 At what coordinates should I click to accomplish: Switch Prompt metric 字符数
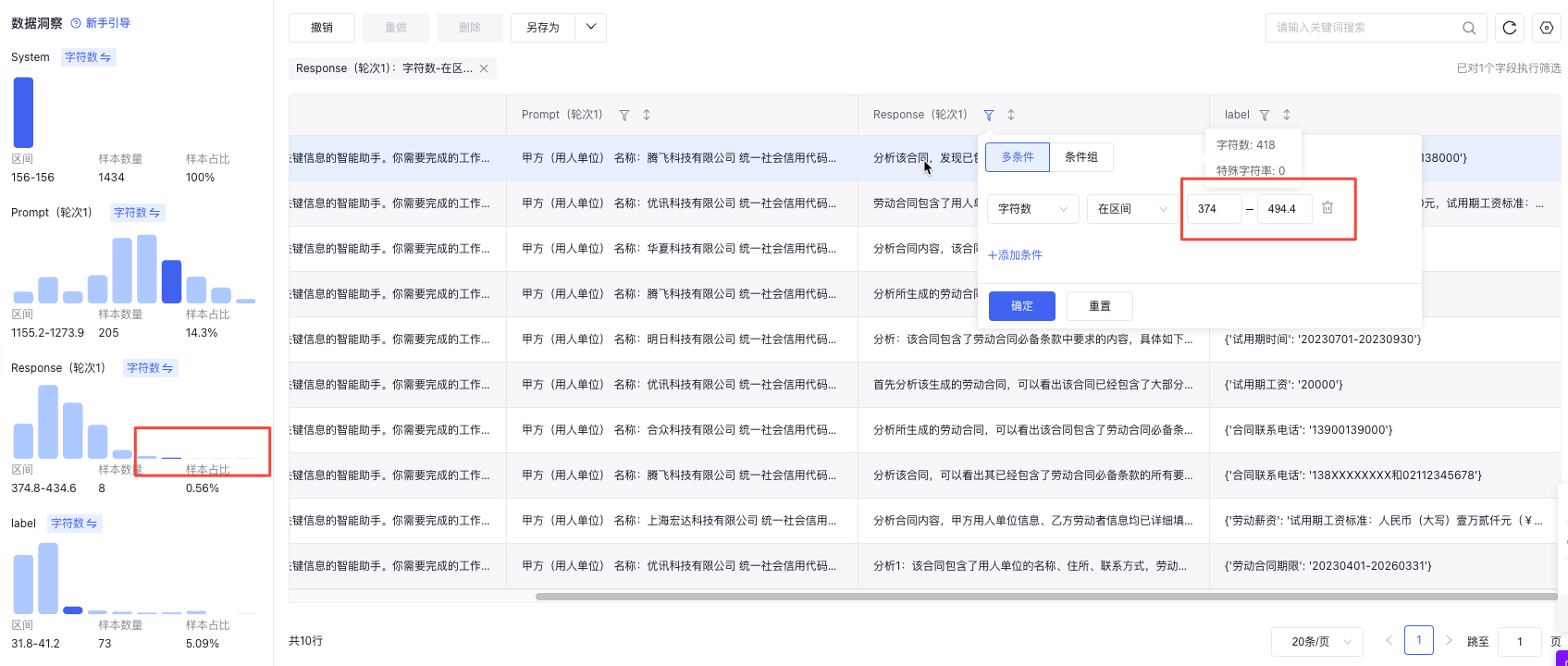137,213
